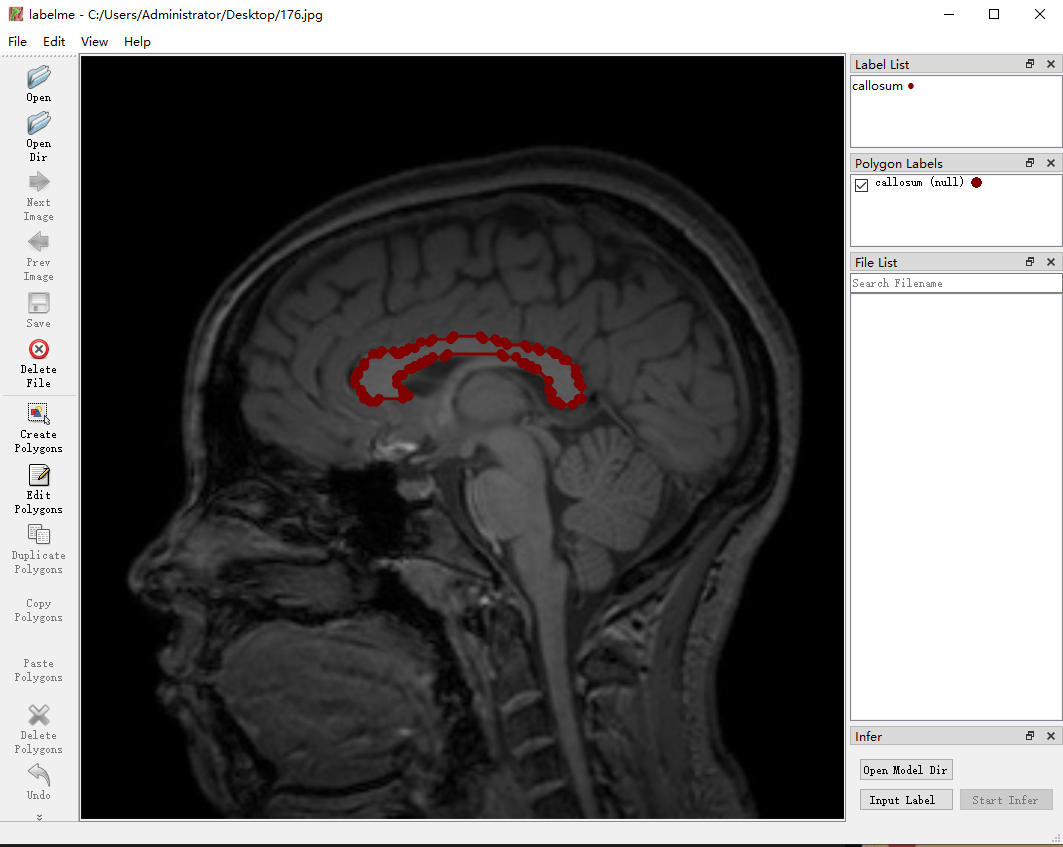The width and height of the screenshot is (1063, 847).
Task: Click the Open Model Dir button
Action: (906, 770)
